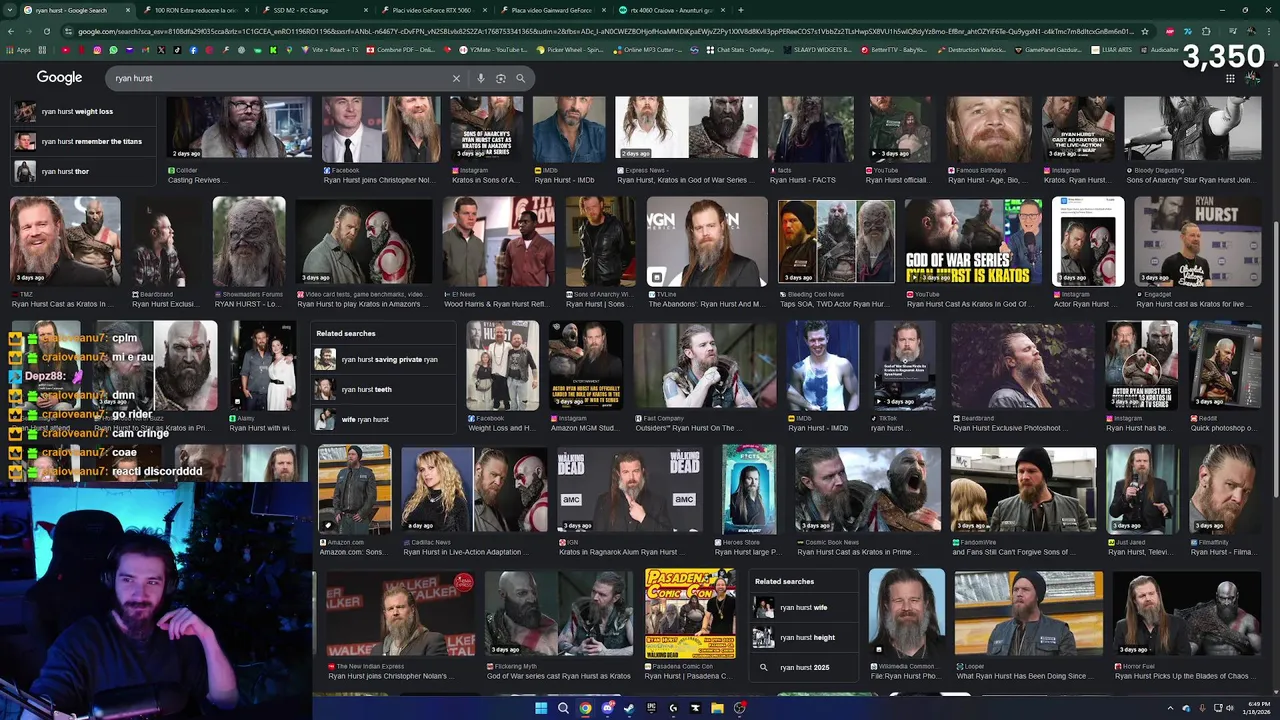Open Discord from the taskbar
This screenshot has width=1280, height=720.
click(x=607, y=708)
